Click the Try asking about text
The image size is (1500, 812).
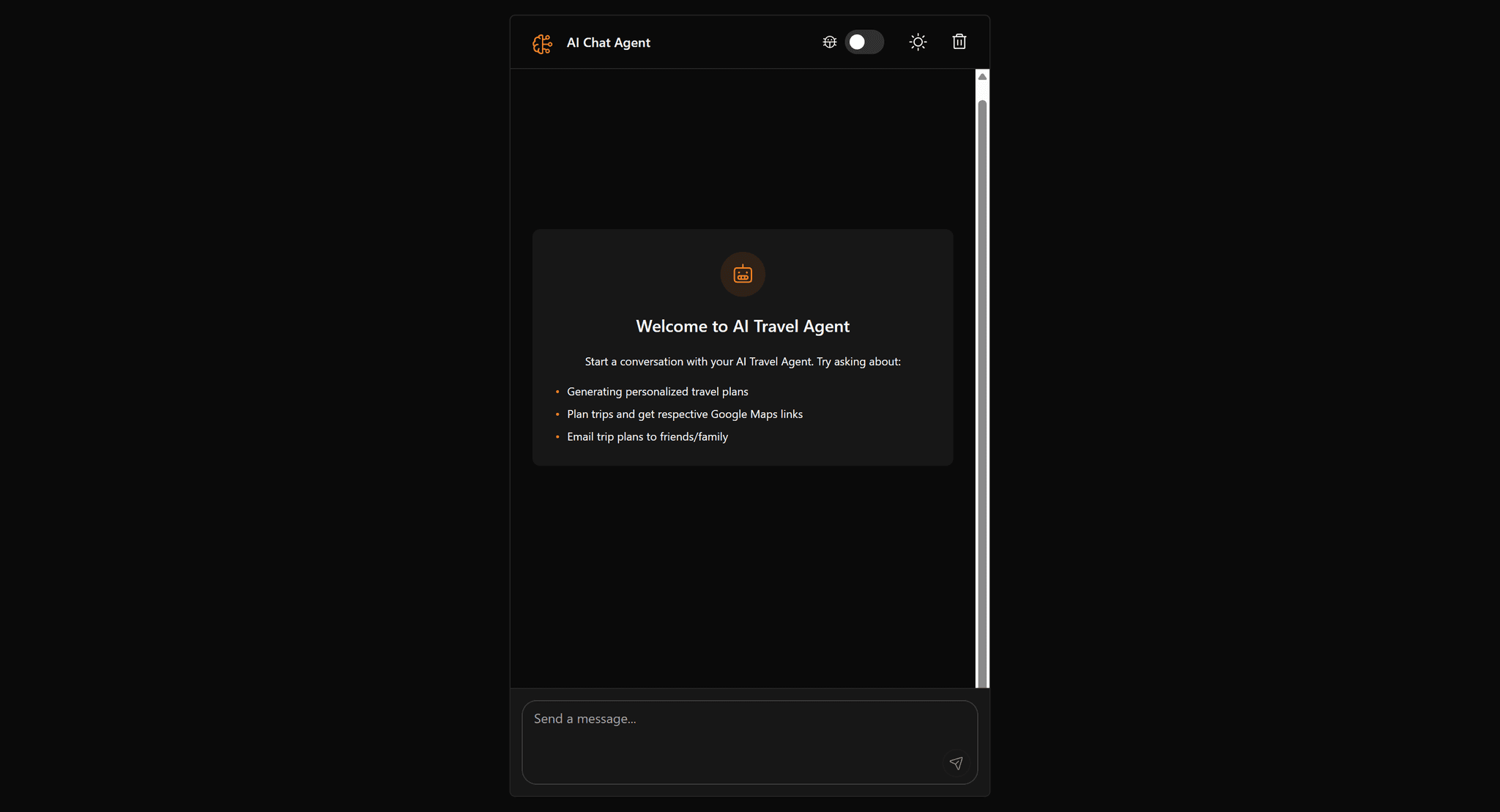pyautogui.click(x=858, y=362)
